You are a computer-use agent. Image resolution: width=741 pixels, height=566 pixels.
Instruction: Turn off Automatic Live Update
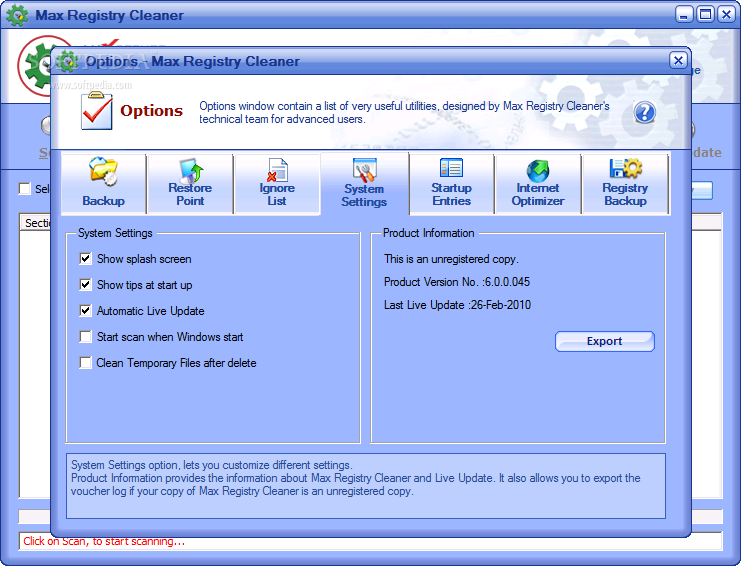point(86,310)
